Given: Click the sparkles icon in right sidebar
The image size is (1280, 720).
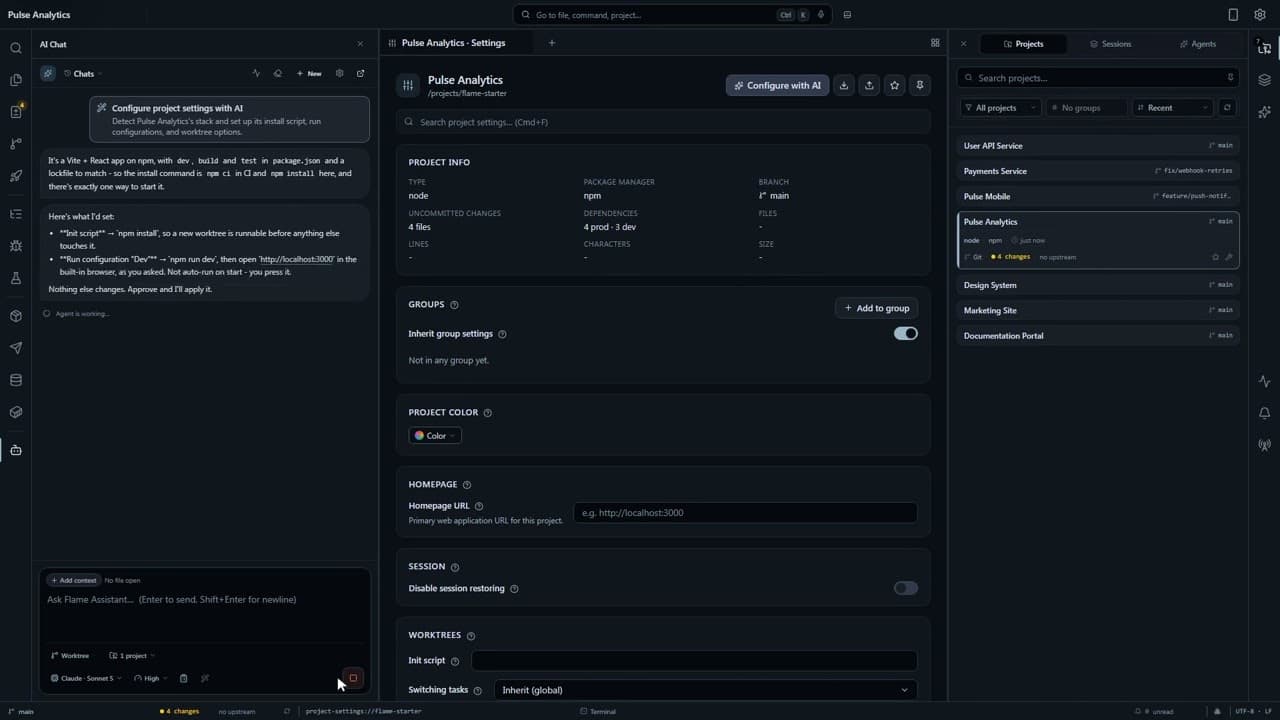Looking at the screenshot, I should tap(1265, 112).
